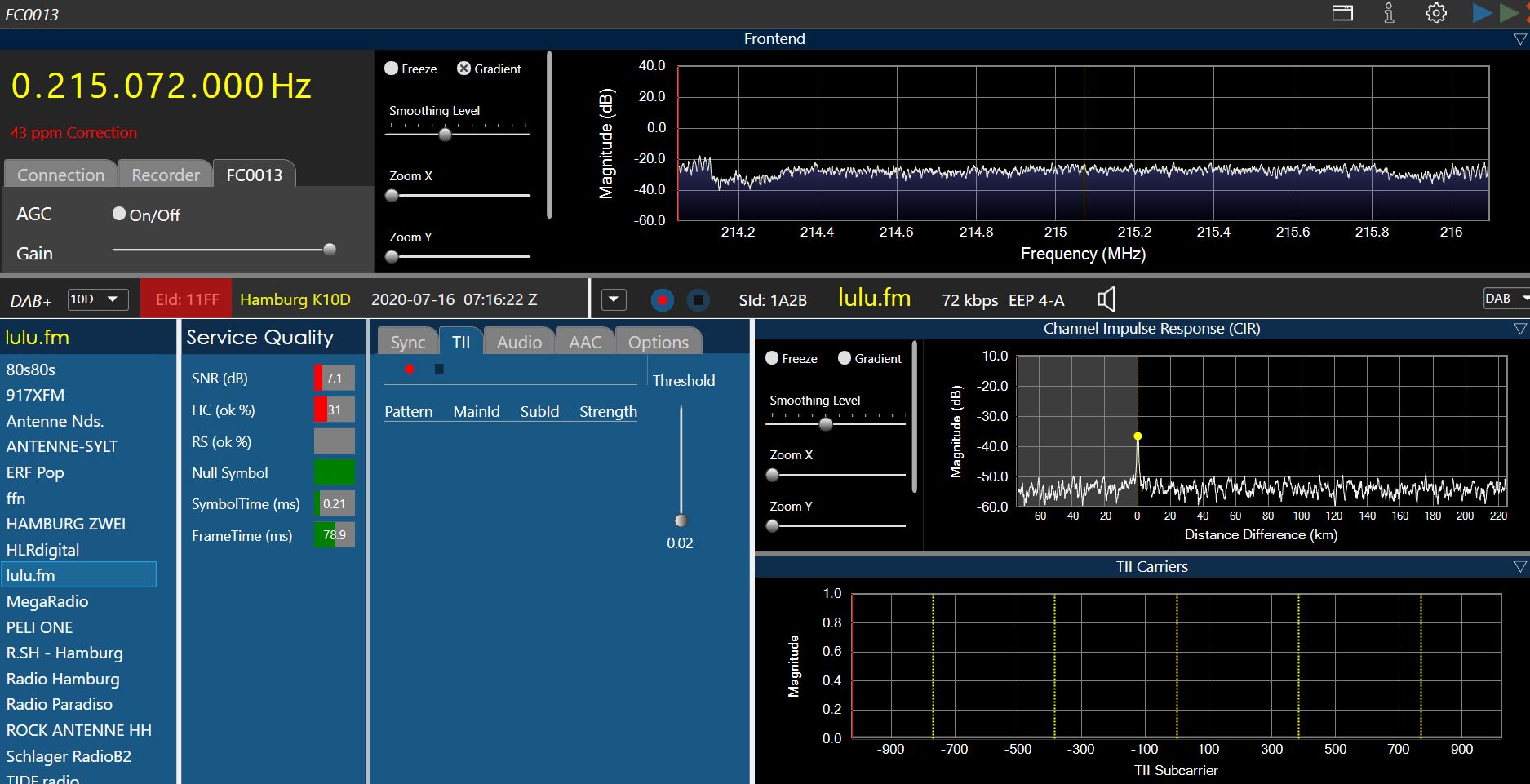Enable Freeze in the Frontend spectrum
Screen dimensions: 1530x784
392,69
